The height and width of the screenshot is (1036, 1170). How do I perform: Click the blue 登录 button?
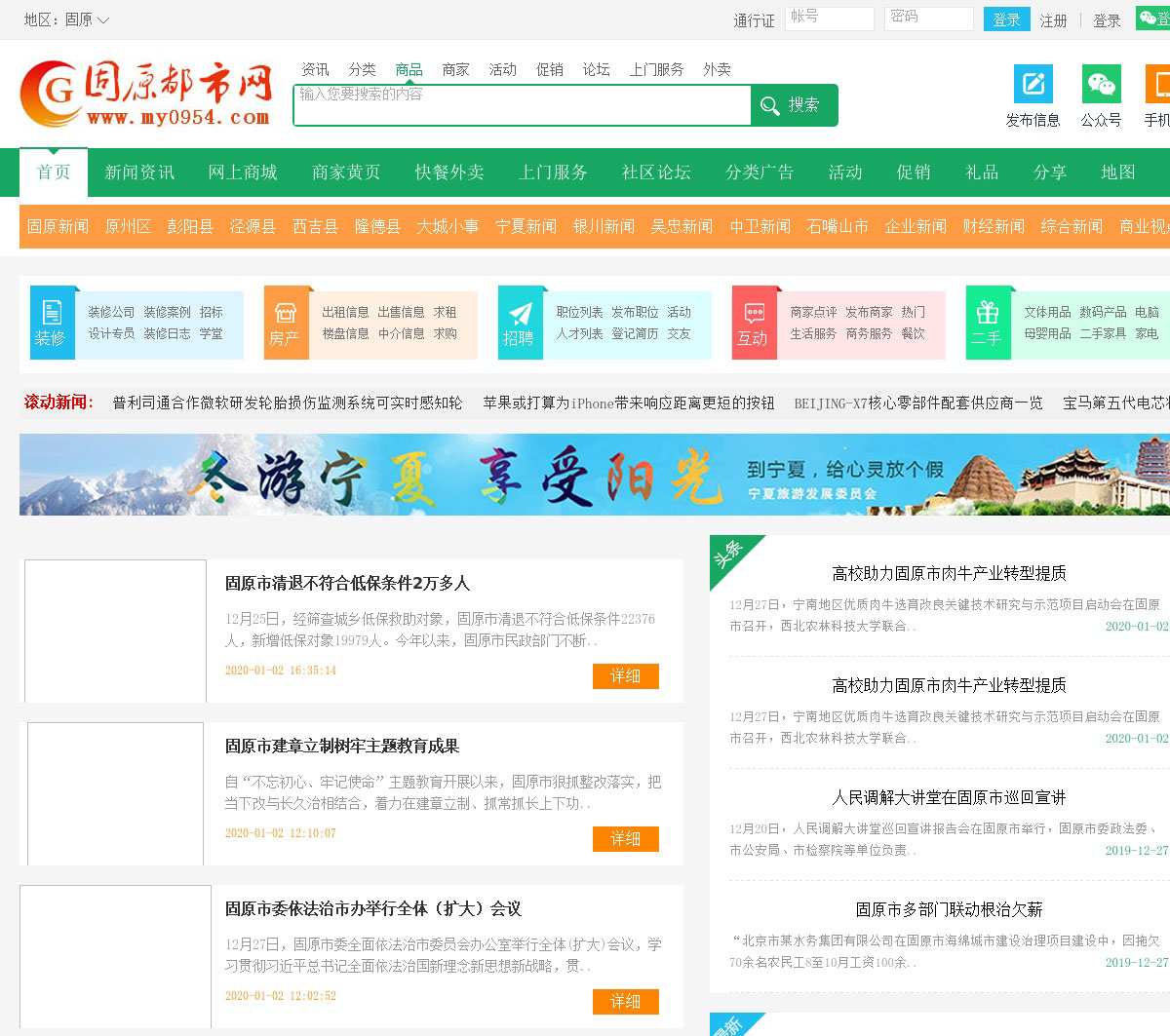click(1006, 19)
